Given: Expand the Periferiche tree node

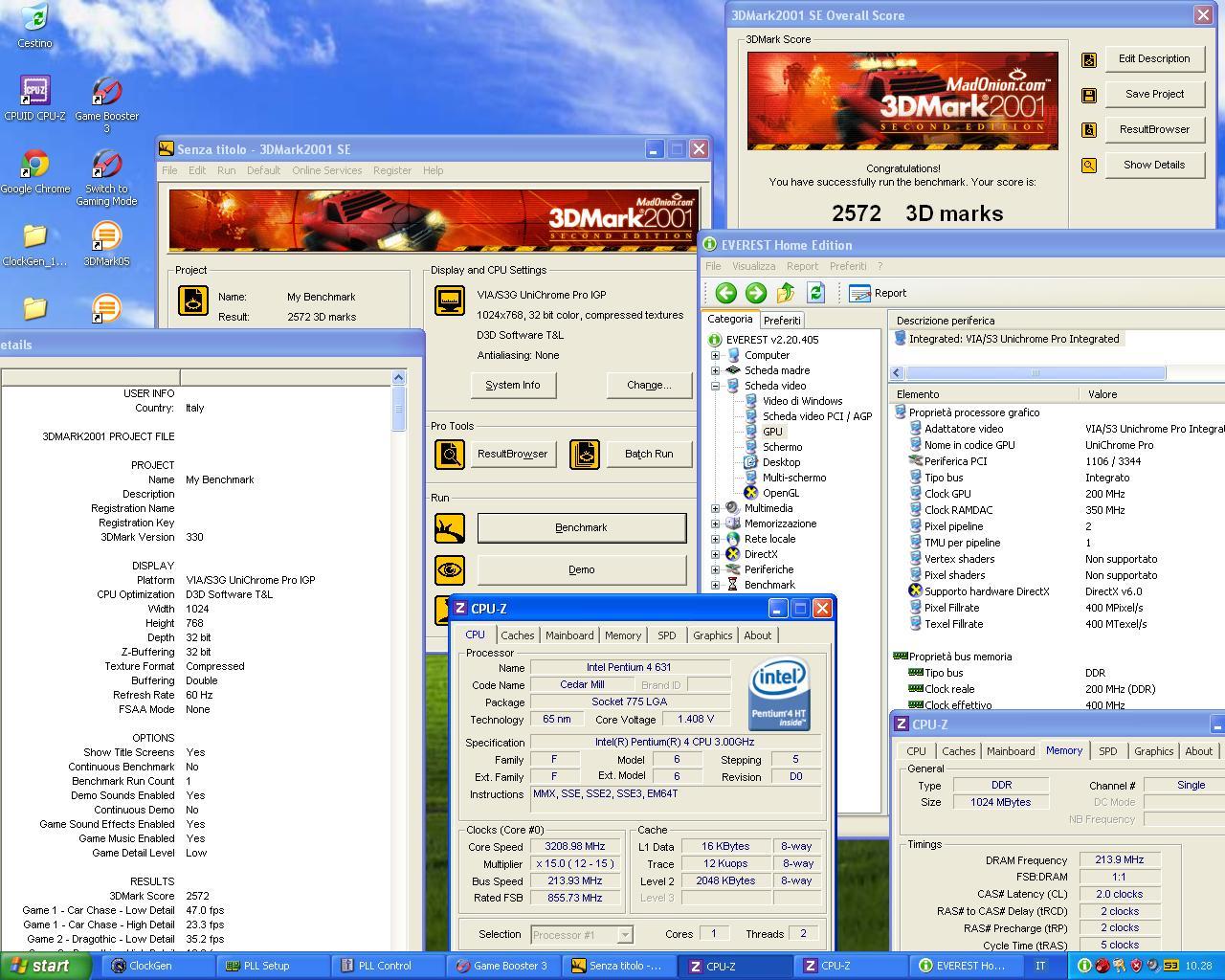Looking at the screenshot, I should click(715, 569).
